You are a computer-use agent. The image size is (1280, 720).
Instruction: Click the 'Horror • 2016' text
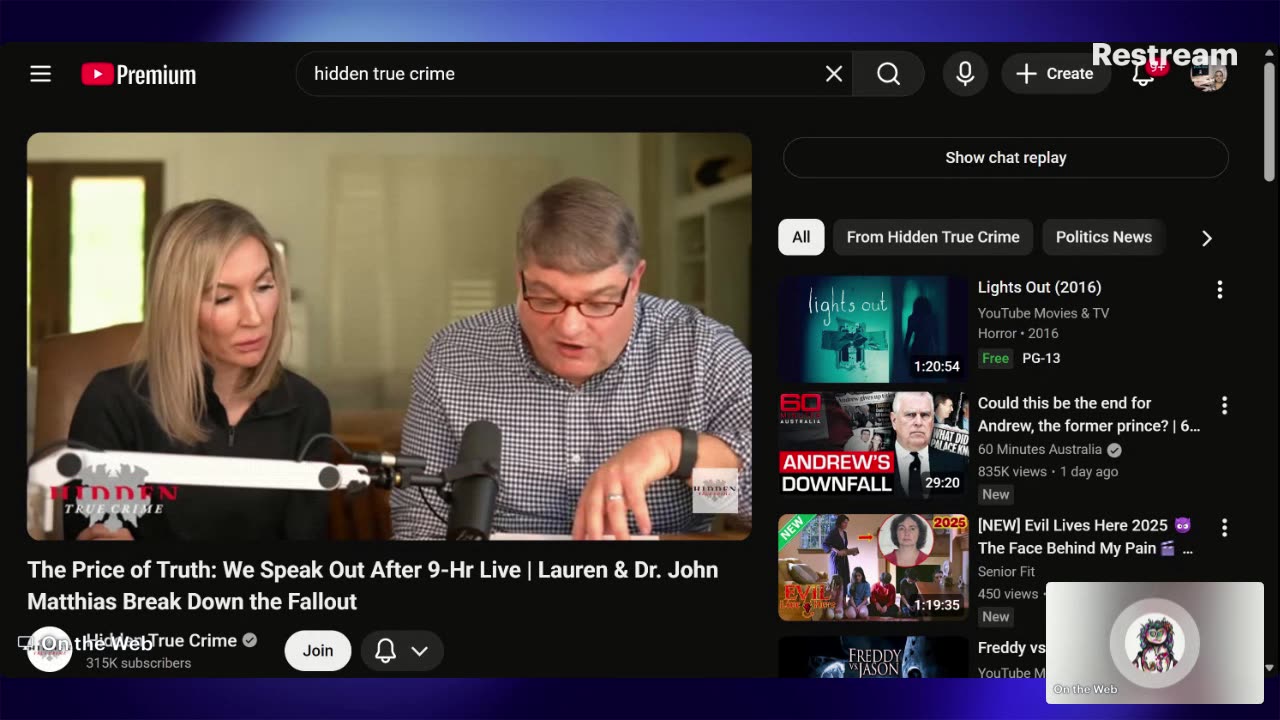click(1018, 334)
